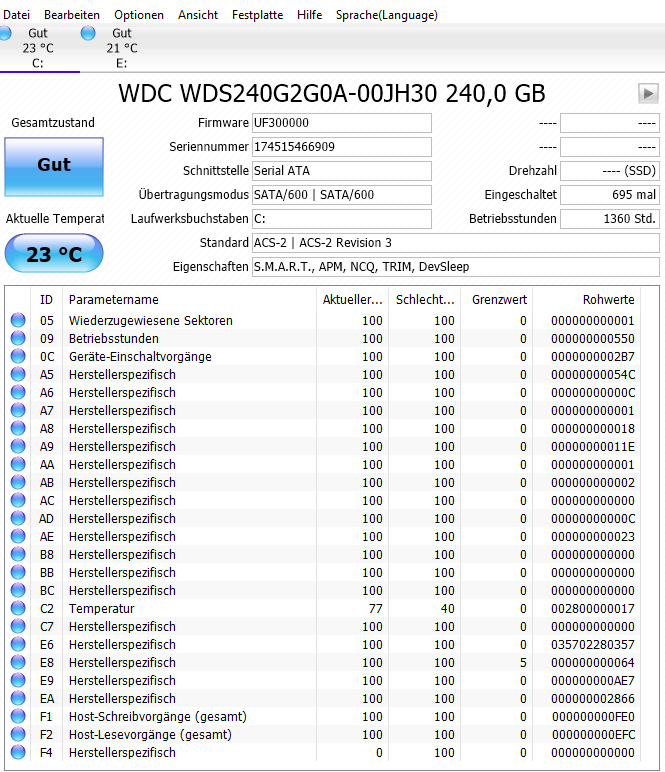665x772 pixels.
Task: Click the Standard field ACS-2
Action: [456, 243]
